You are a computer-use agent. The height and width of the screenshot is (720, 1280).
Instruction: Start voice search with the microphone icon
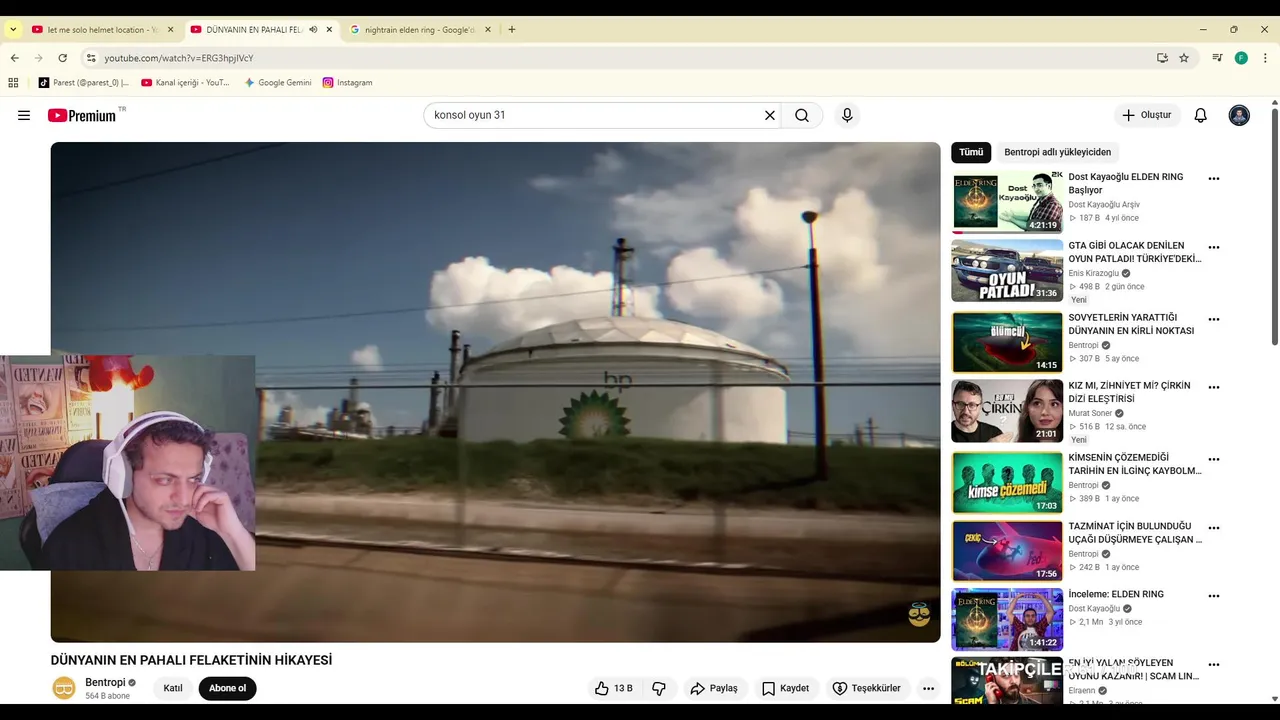coord(847,115)
